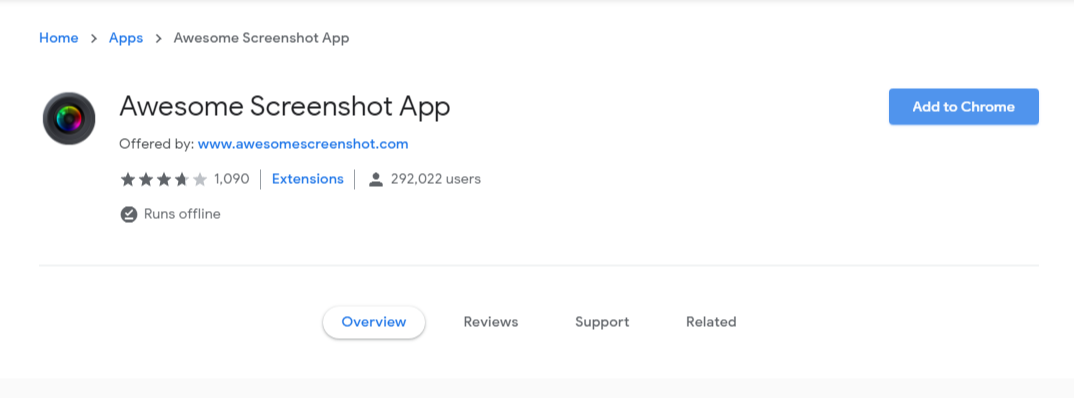The height and width of the screenshot is (398, 1074).
Task: Click the star rating row
Action: tap(163, 179)
